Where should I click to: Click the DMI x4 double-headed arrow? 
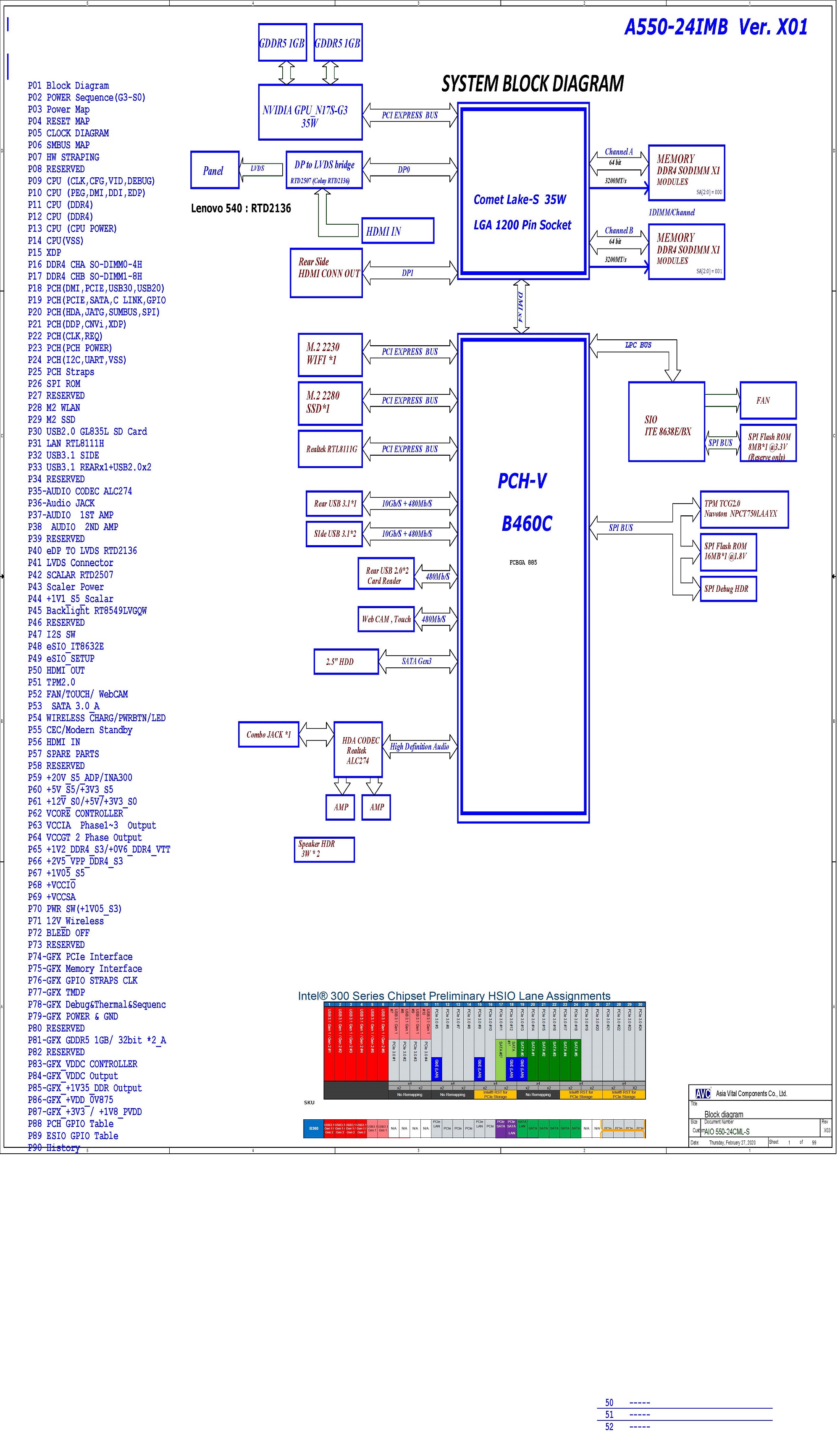522,307
